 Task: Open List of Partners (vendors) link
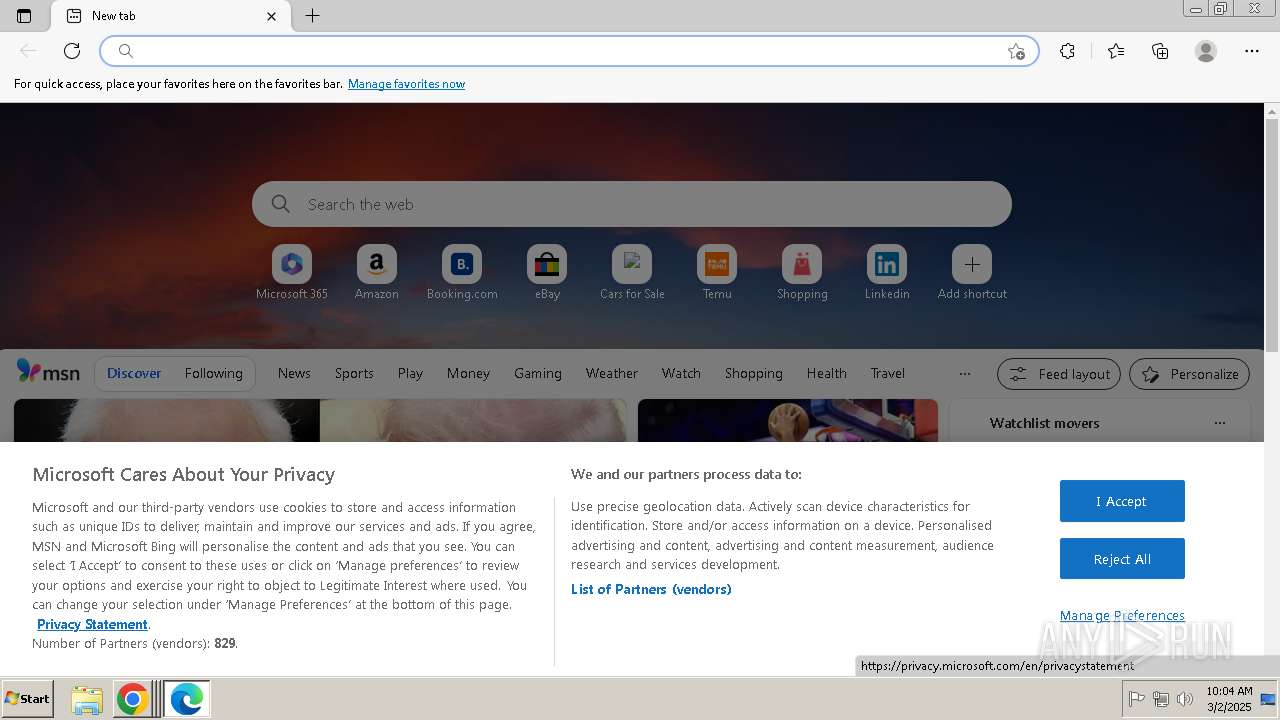click(651, 589)
